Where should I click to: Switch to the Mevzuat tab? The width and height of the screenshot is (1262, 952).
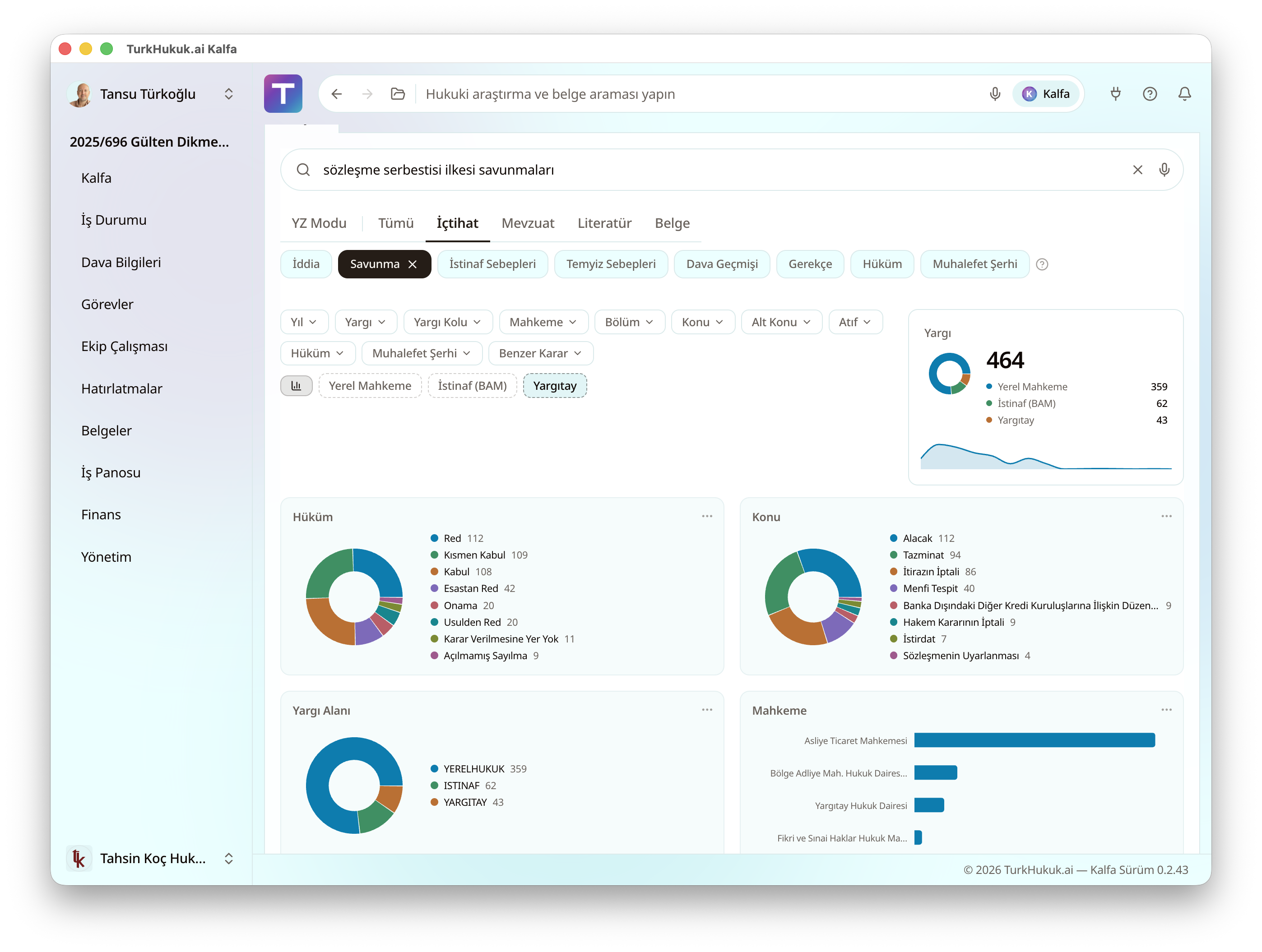point(528,223)
